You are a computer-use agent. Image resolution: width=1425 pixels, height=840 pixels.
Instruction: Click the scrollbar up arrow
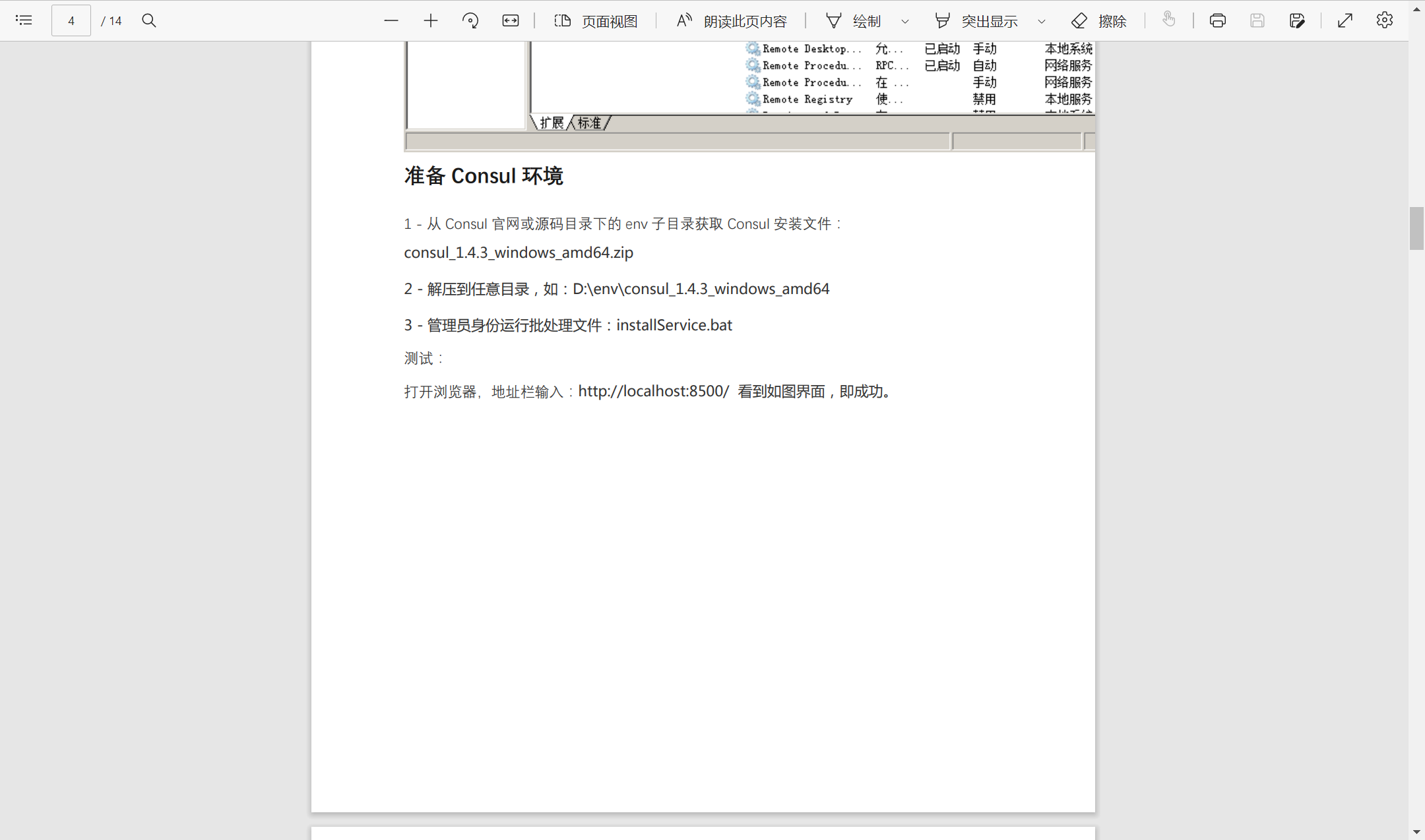tap(1416, 9)
